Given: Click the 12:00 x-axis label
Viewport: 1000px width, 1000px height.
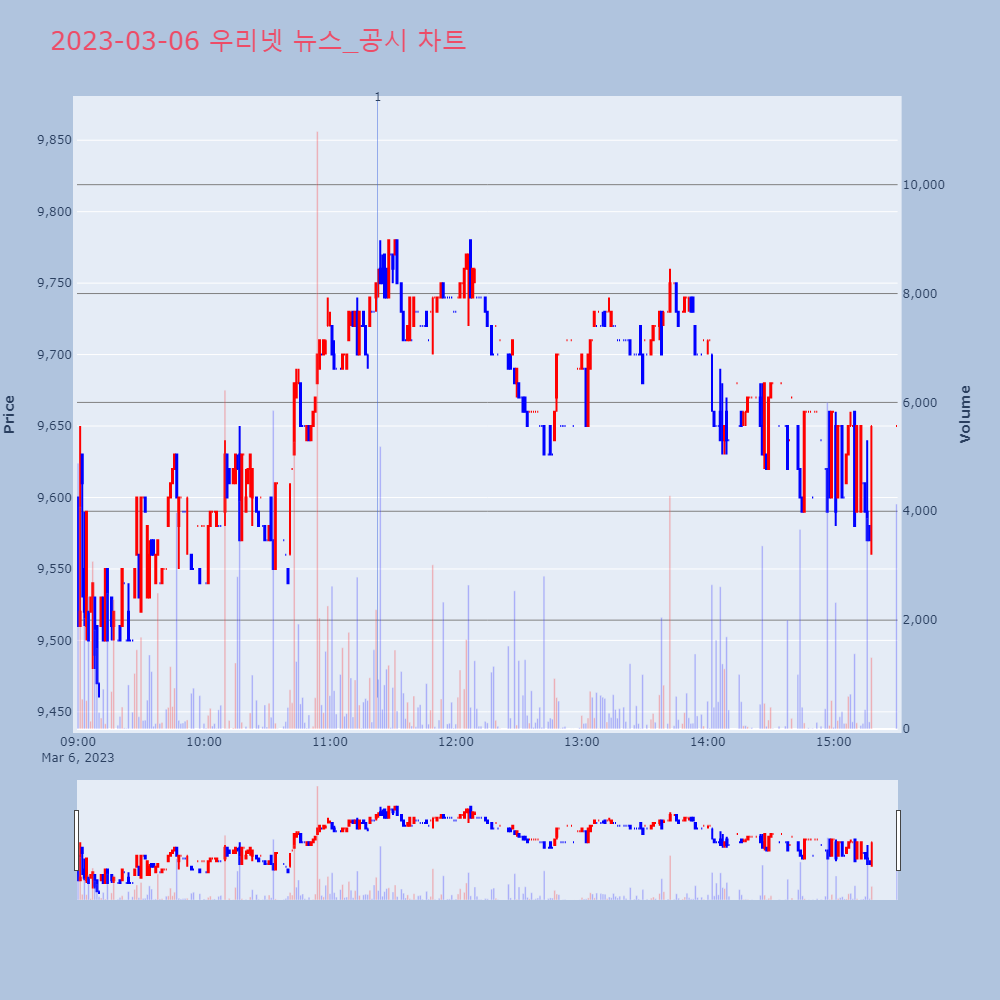Looking at the screenshot, I should (456, 742).
